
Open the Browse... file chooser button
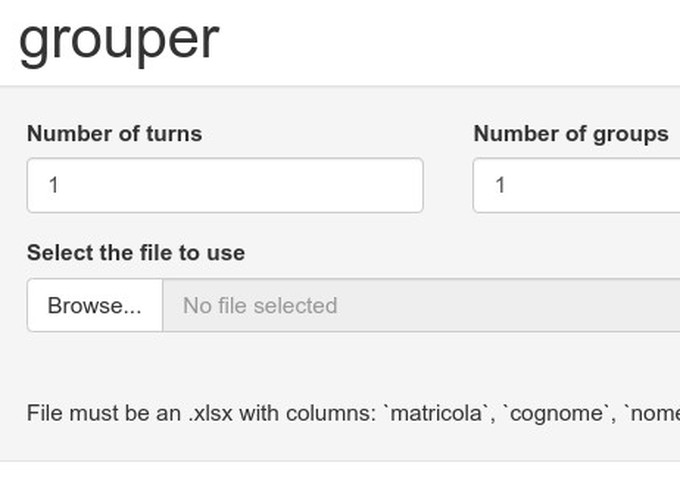click(x=95, y=305)
